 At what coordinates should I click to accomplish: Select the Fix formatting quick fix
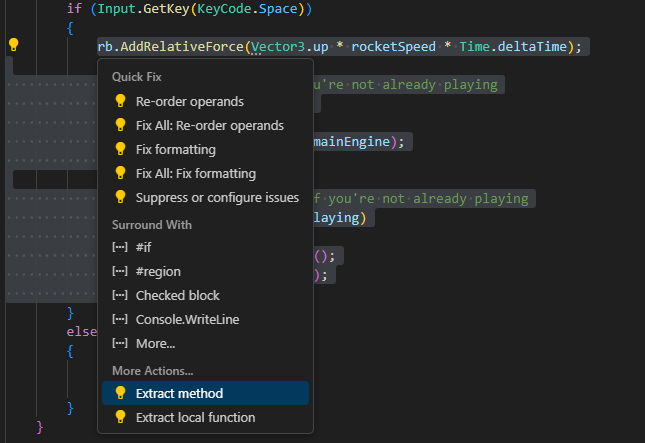pos(175,149)
